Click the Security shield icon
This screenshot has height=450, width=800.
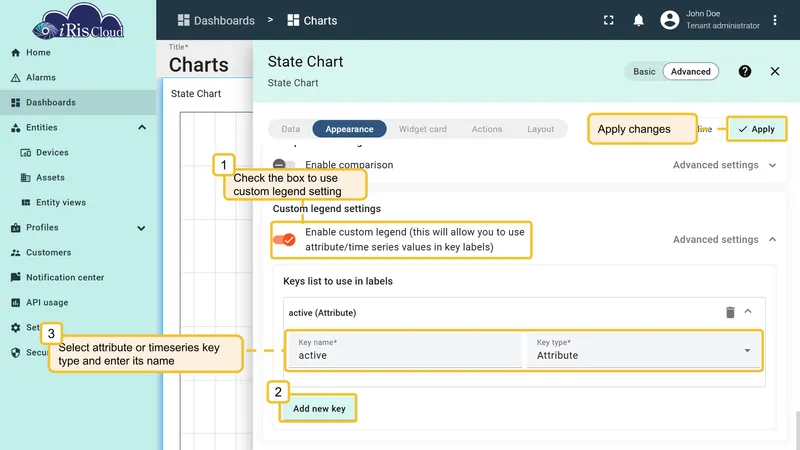(16, 353)
